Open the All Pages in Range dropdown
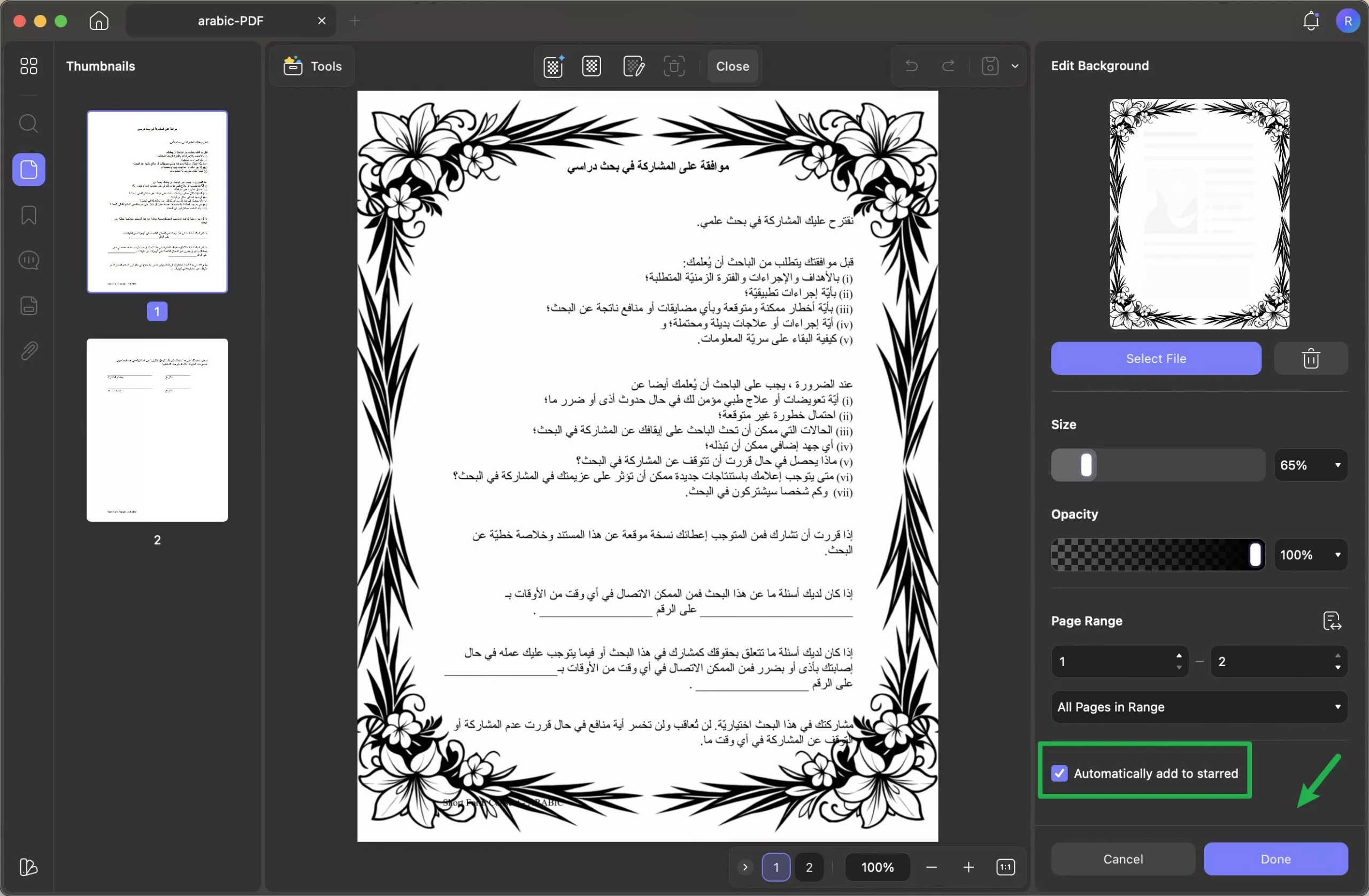Screen dimensions: 1369x896 click(x=1198, y=707)
